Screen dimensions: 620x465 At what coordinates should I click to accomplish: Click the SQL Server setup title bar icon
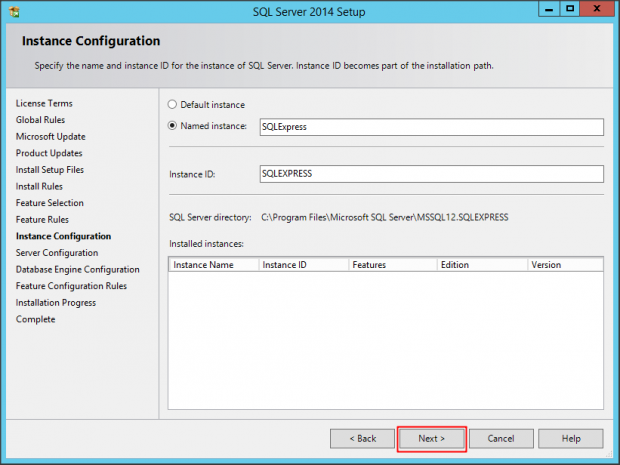(x=14, y=12)
